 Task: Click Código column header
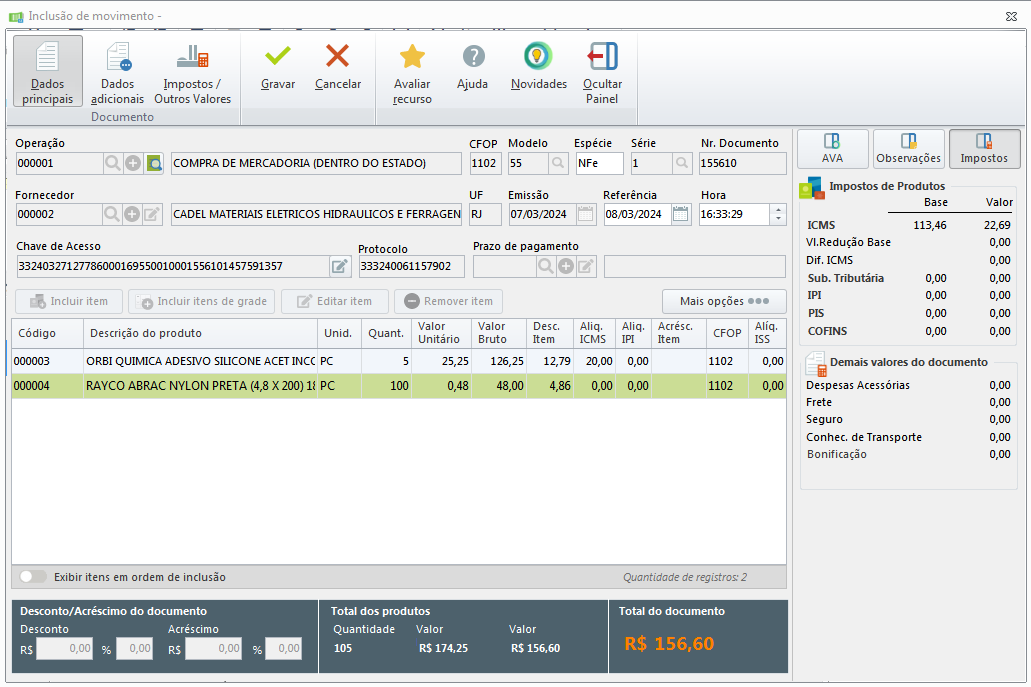click(47, 333)
